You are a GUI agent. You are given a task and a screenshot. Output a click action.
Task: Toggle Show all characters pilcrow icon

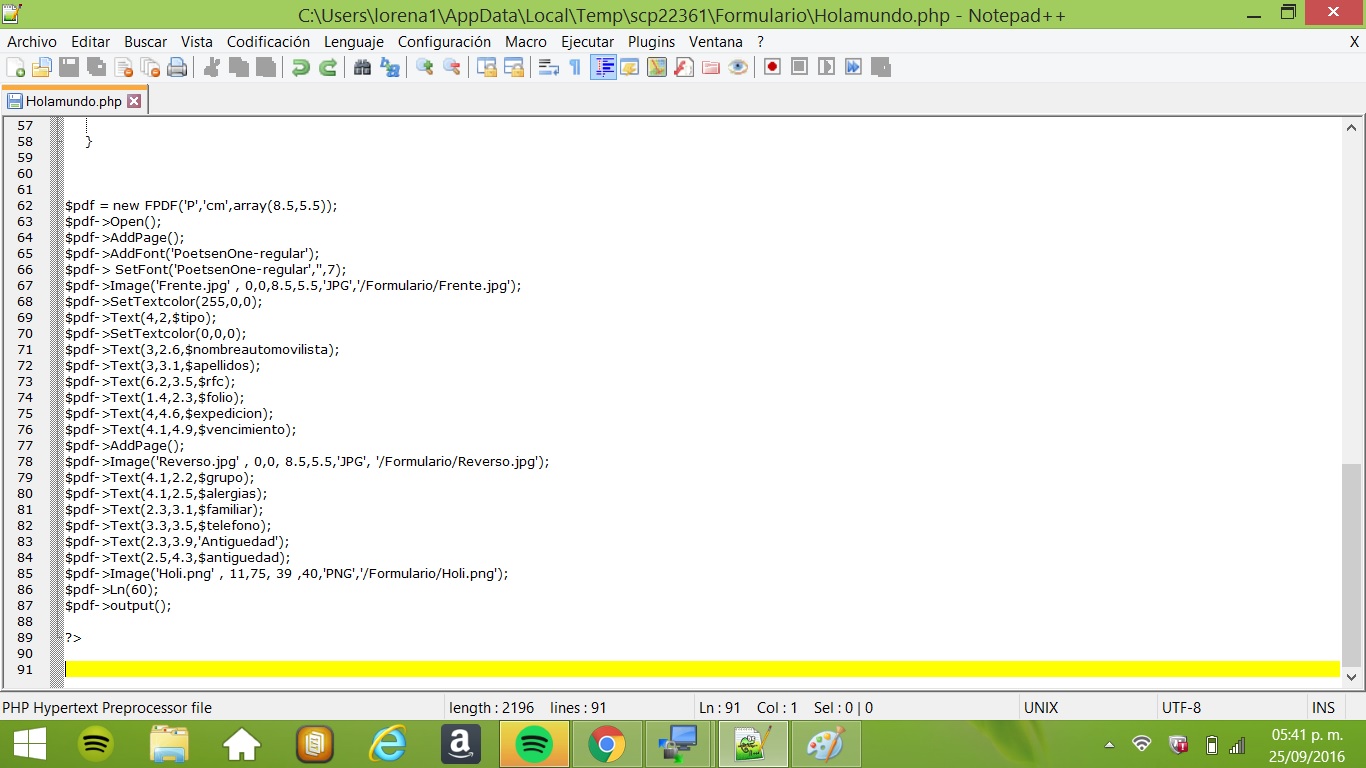point(575,67)
